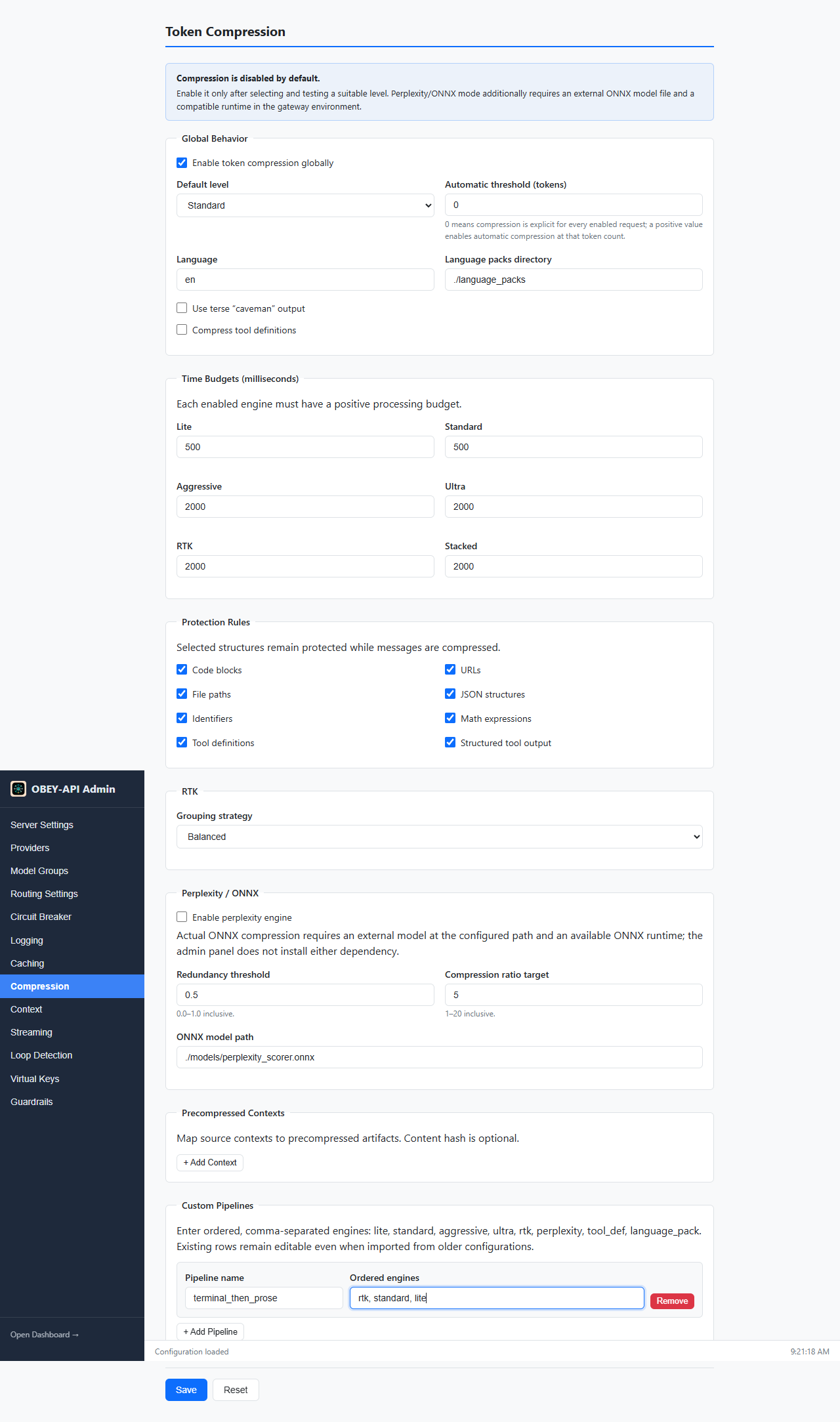This screenshot has width=840, height=1422.
Task: Open Server Settings in sidebar
Action: pos(72,825)
